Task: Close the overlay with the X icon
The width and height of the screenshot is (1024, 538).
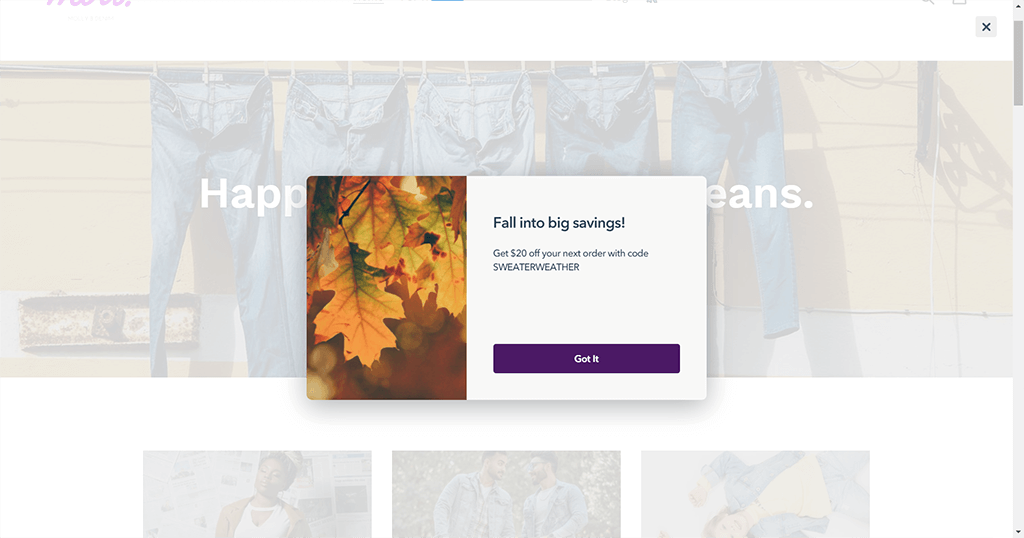Action: coord(985,27)
